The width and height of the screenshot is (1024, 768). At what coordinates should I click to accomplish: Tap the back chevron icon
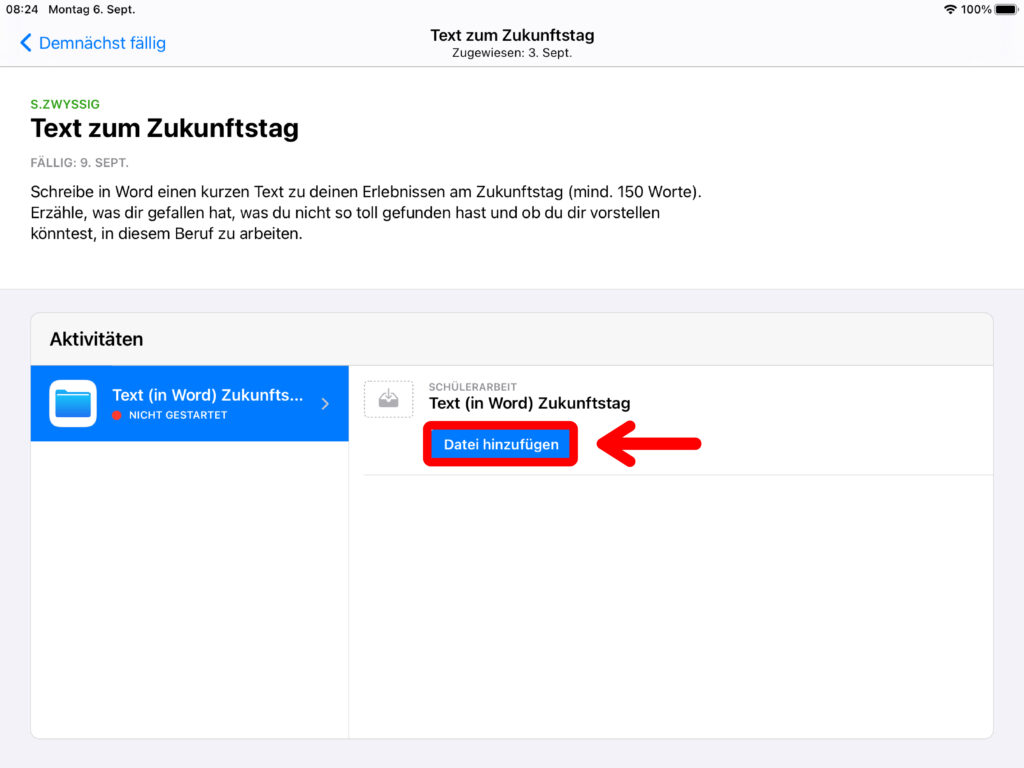tap(26, 43)
